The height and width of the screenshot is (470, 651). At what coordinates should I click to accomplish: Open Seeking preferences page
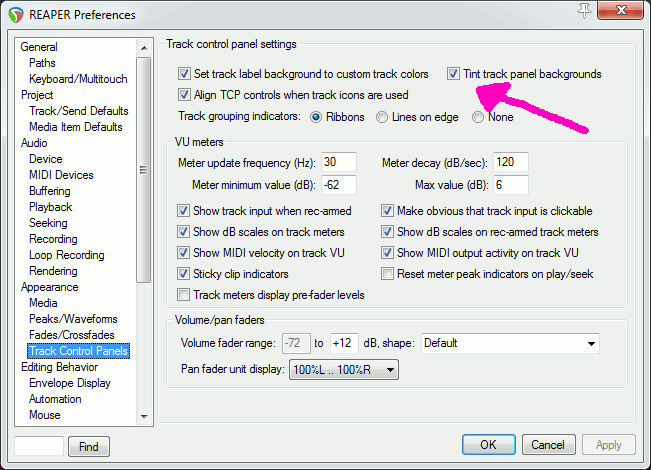(x=48, y=223)
